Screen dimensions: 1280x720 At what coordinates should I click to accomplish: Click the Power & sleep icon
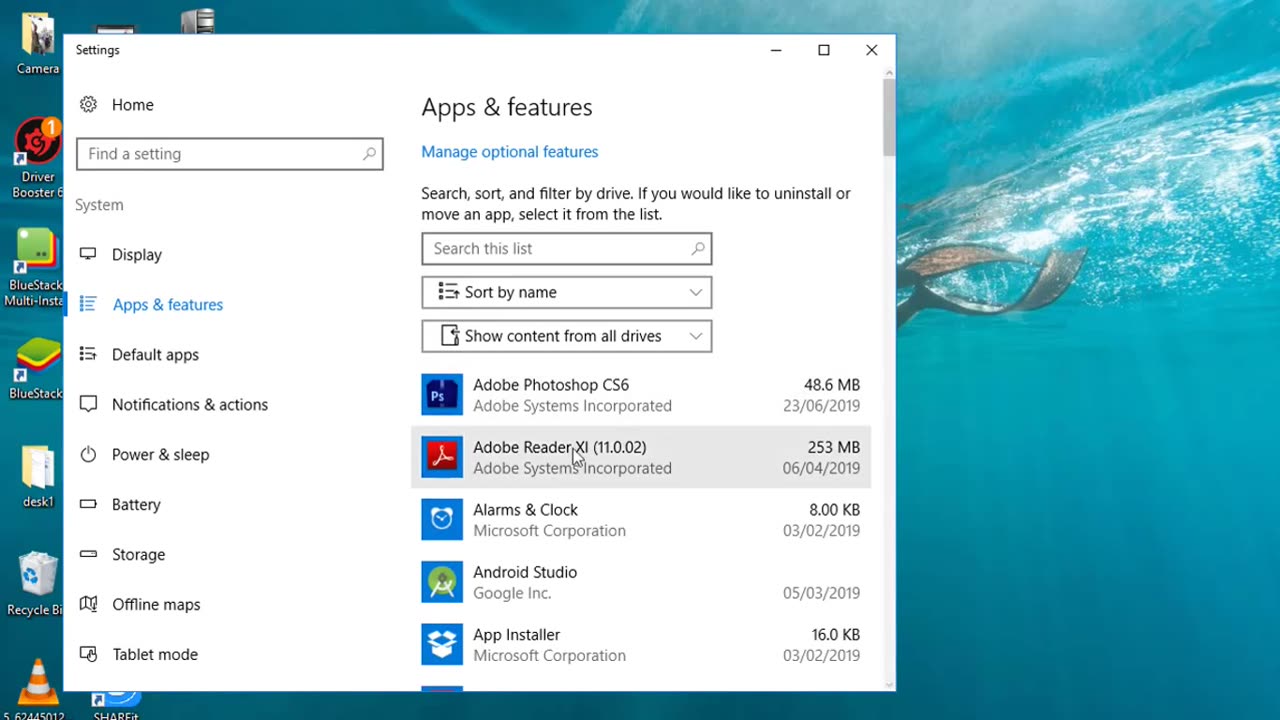(x=88, y=454)
